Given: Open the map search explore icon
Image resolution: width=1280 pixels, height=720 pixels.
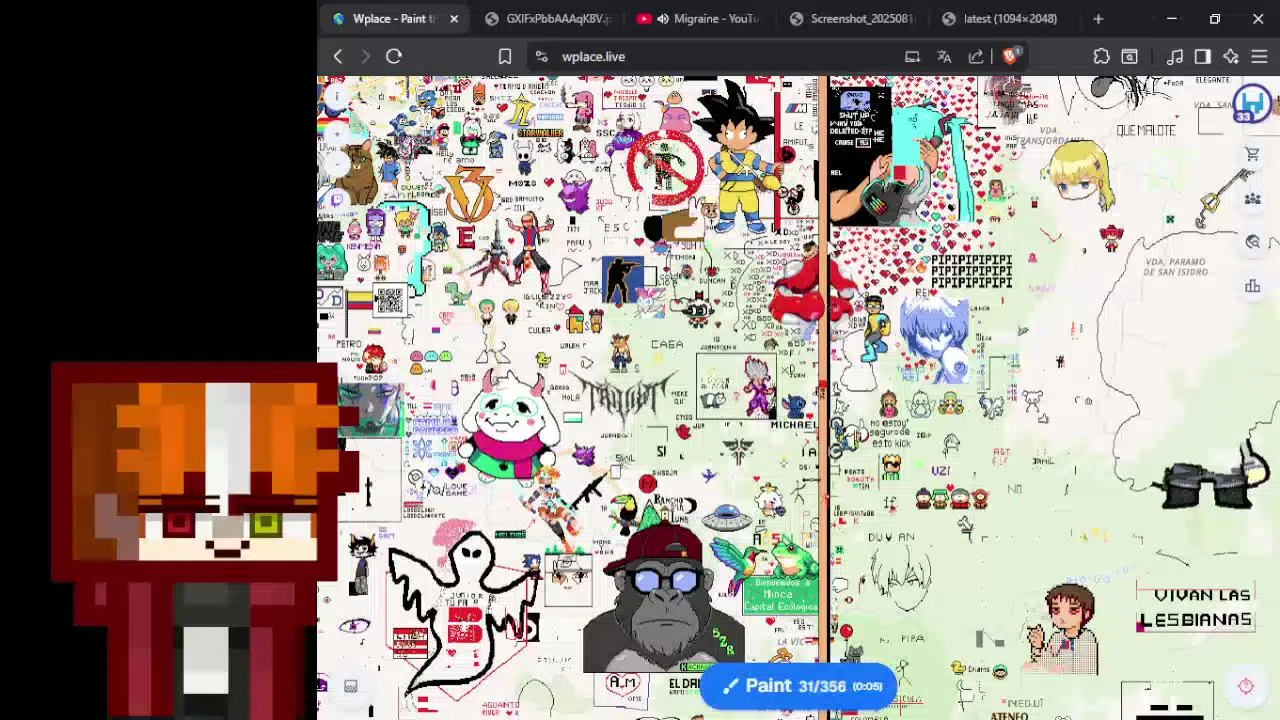Looking at the screenshot, I should 1252,242.
